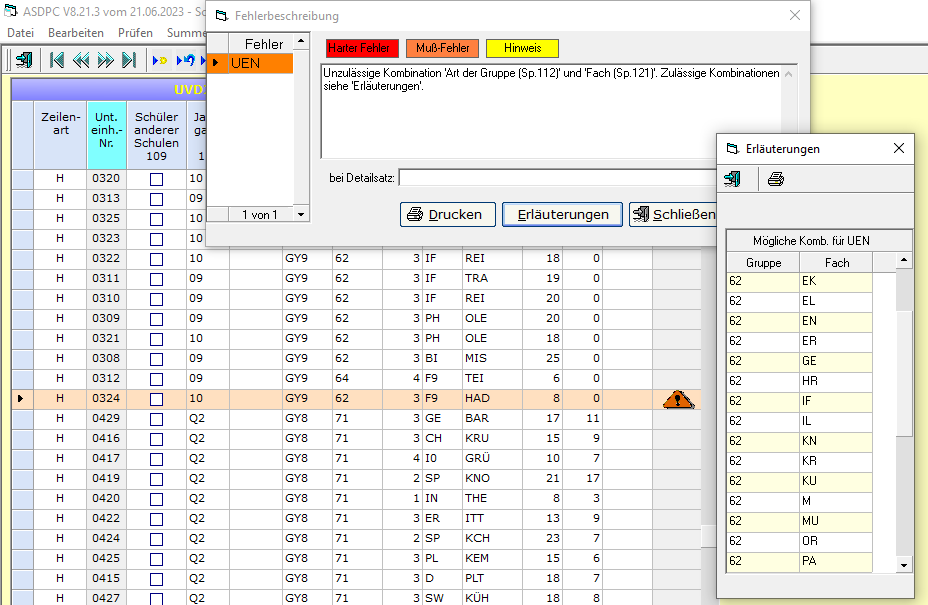This screenshot has width=928, height=605.
Task: Click the orange warning triangle in row 0324
Action: [x=677, y=399]
